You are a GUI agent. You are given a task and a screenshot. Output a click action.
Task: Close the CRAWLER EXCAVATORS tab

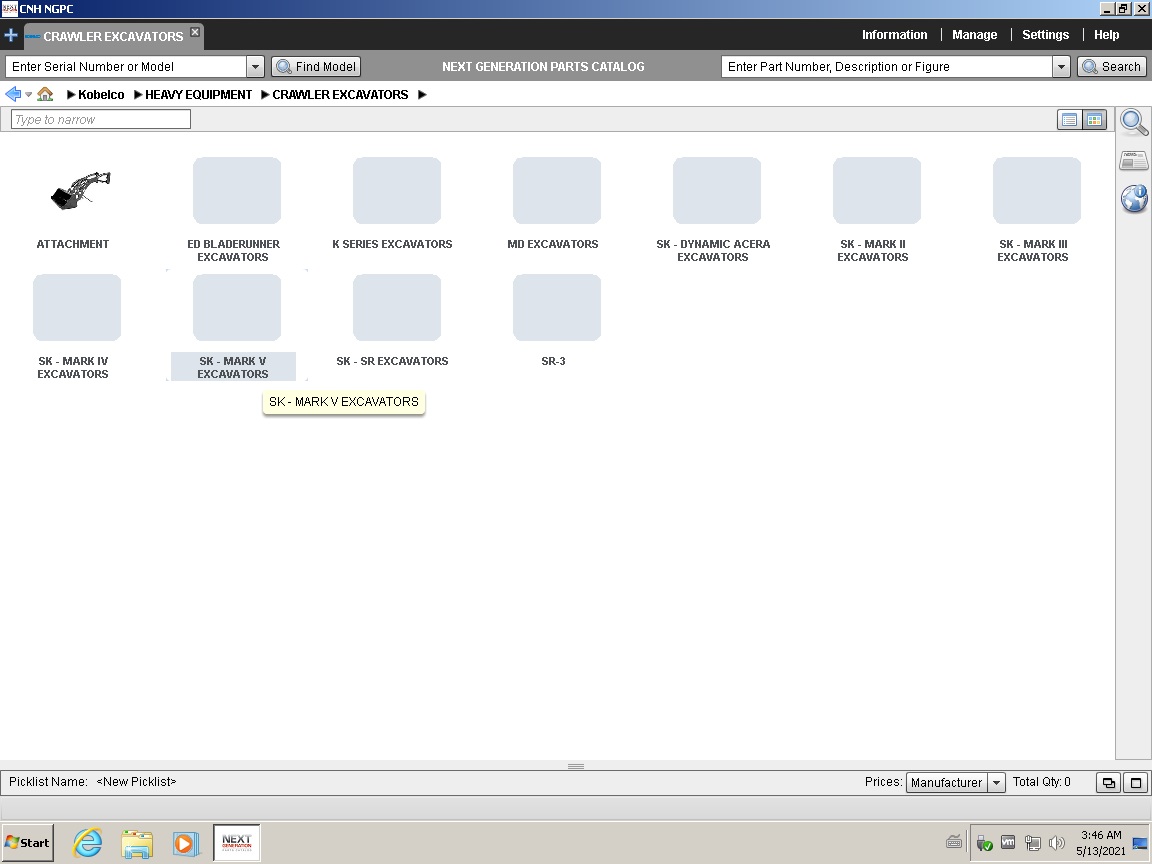pos(195,32)
